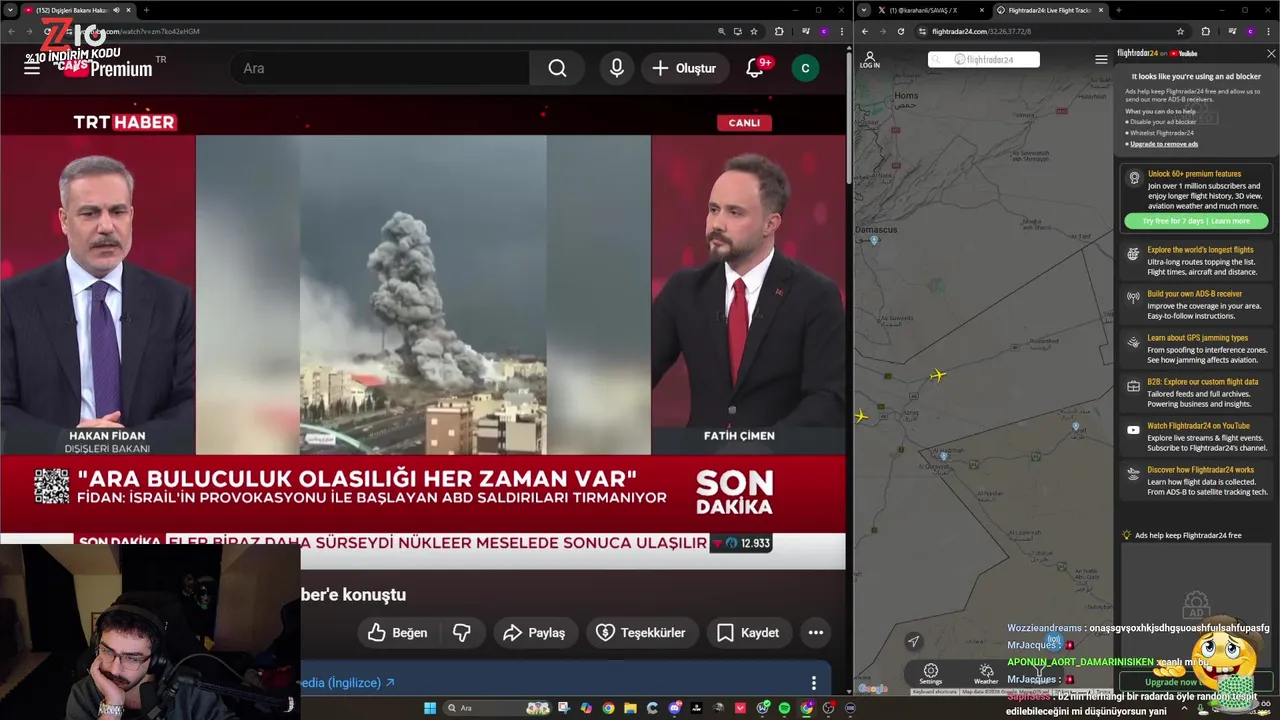This screenshot has height=720, width=1280.
Task: Open the vertical dots menu in description card
Action: coord(814,683)
